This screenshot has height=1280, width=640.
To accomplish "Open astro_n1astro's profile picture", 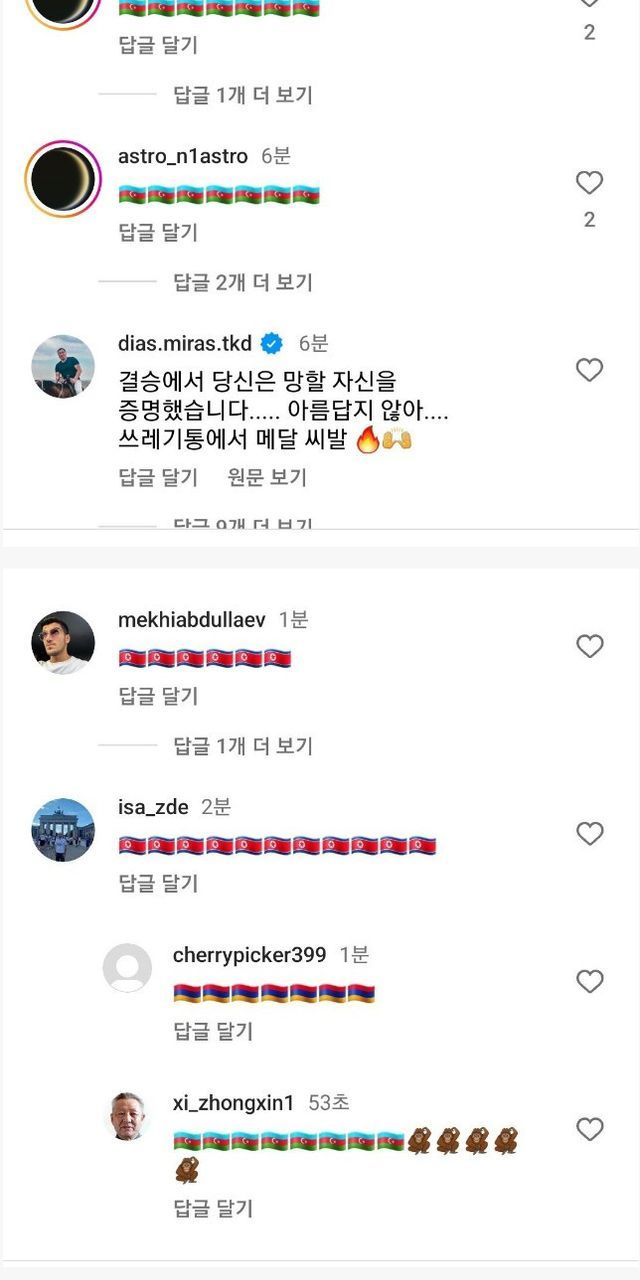I will tap(63, 179).
